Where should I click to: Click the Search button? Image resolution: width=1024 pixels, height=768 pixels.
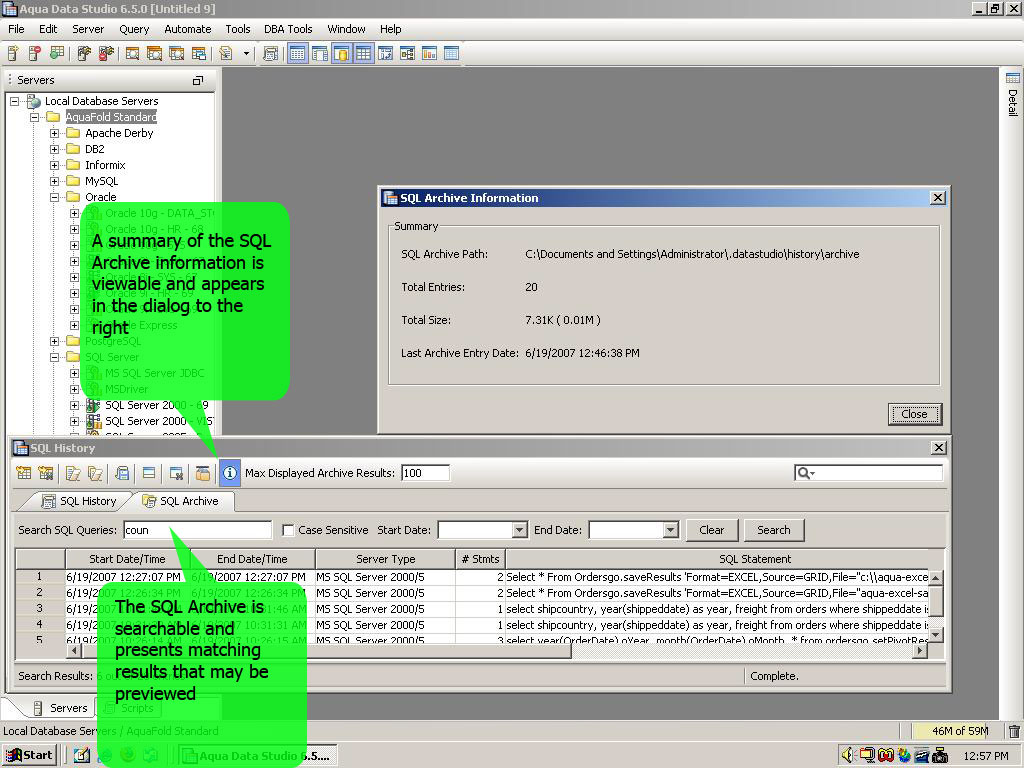click(x=774, y=530)
